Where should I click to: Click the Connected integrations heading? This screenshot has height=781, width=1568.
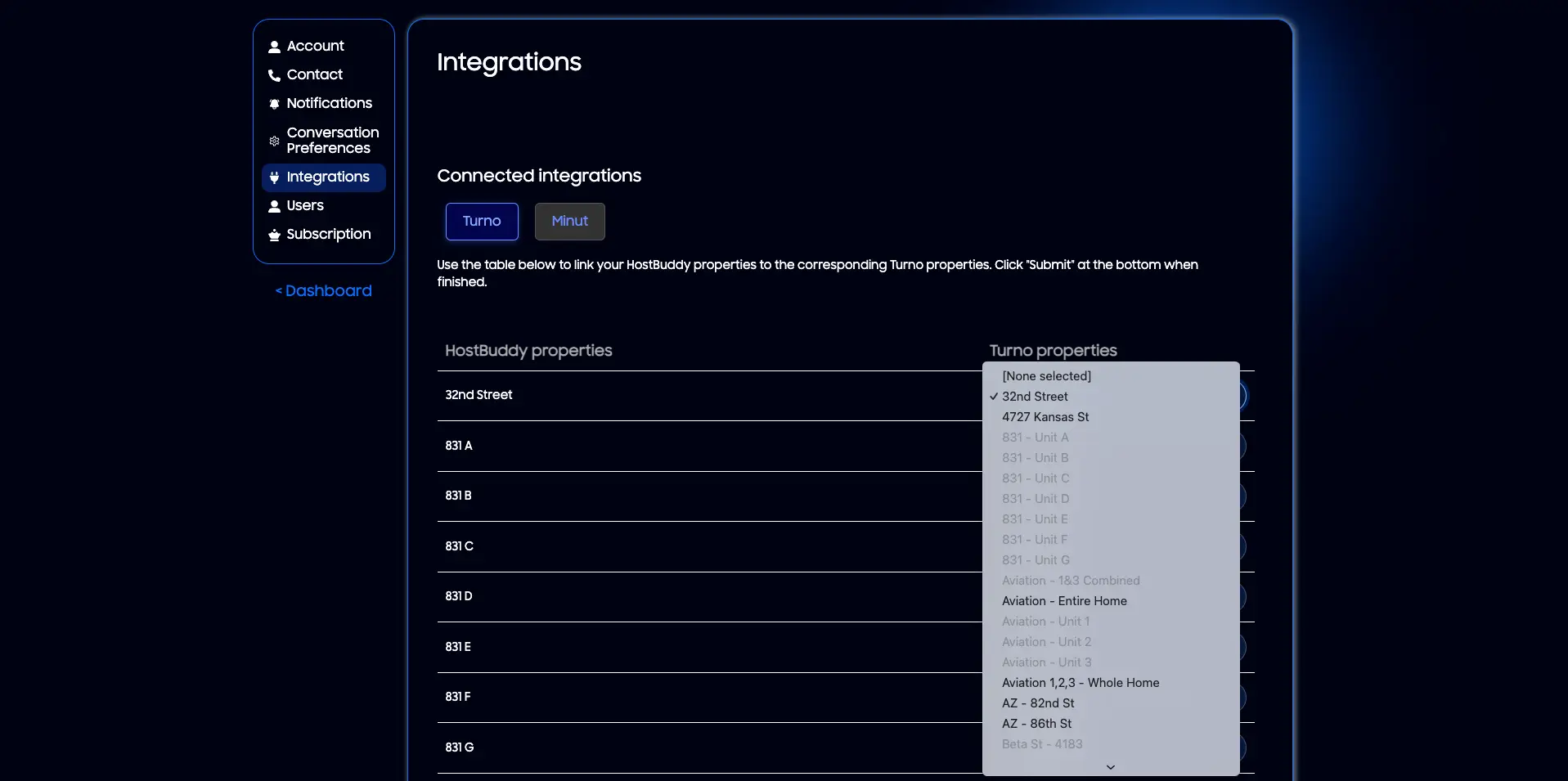pyautogui.click(x=539, y=176)
